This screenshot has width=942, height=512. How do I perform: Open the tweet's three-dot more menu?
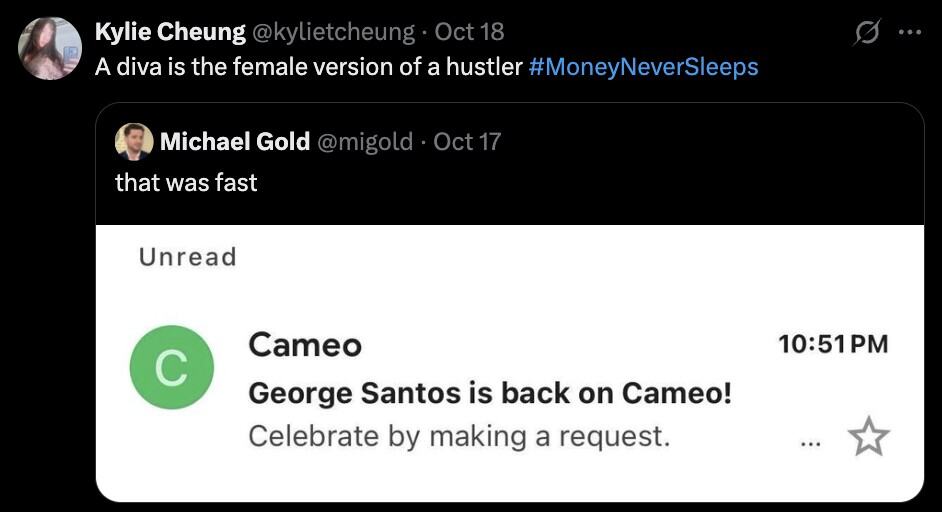point(908,33)
